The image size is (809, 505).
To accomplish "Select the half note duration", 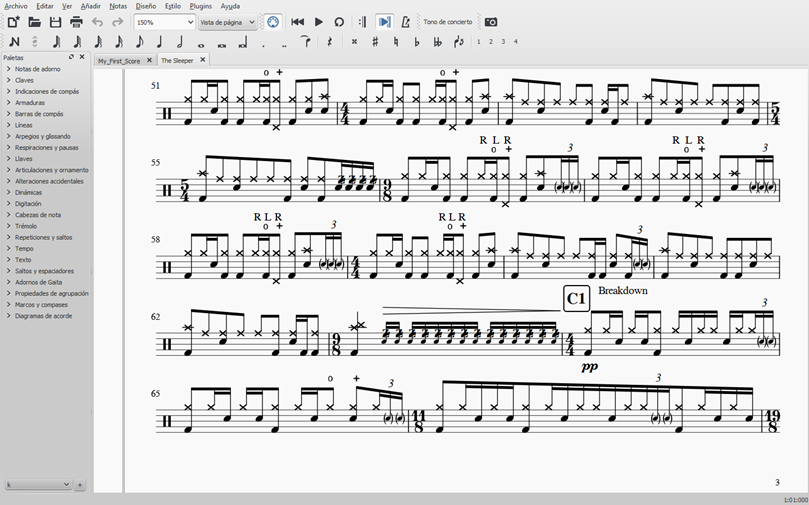I will [180, 42].
